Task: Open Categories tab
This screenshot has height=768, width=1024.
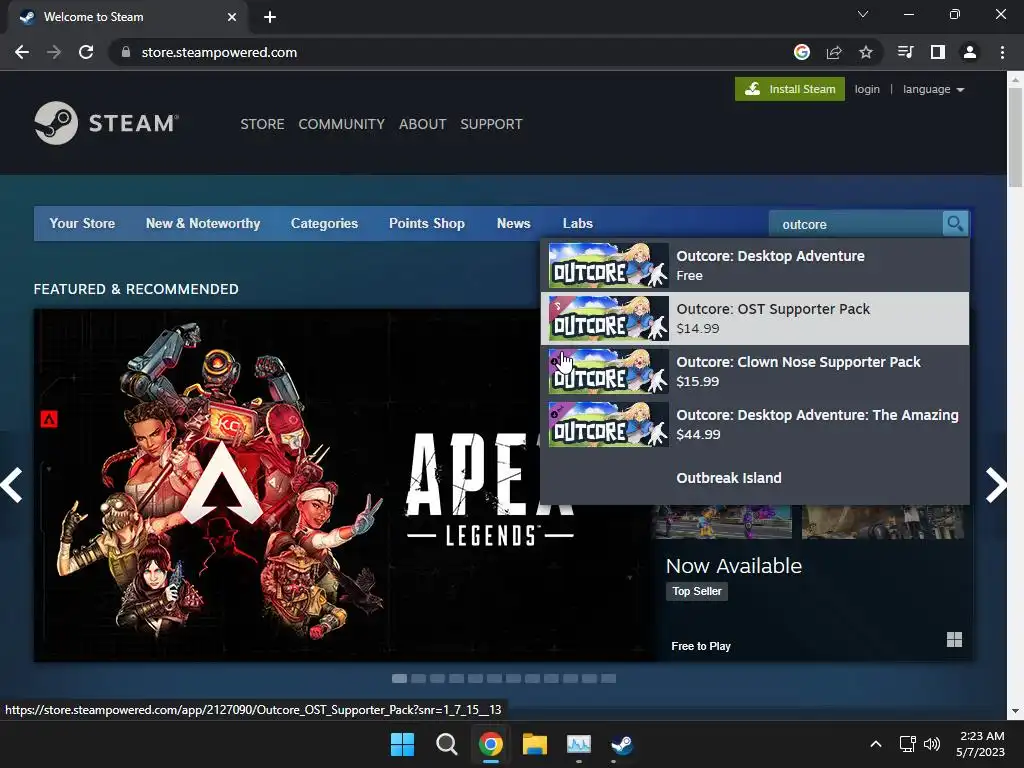Action: (x=325, y=223)
